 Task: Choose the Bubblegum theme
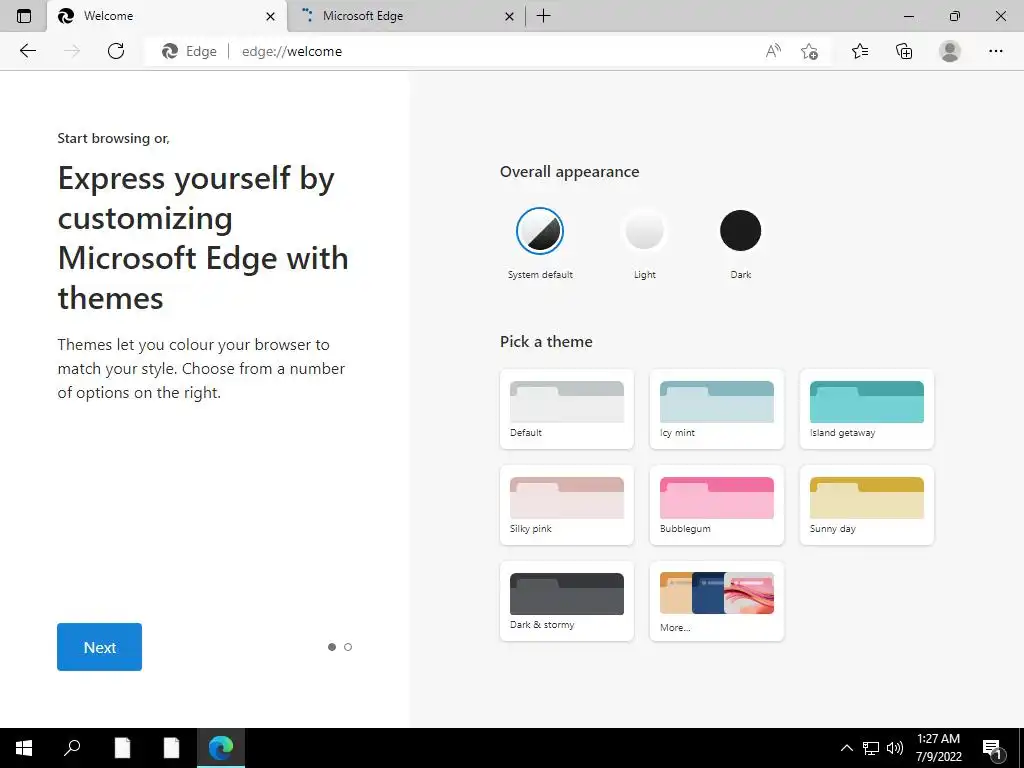point(716,505)
